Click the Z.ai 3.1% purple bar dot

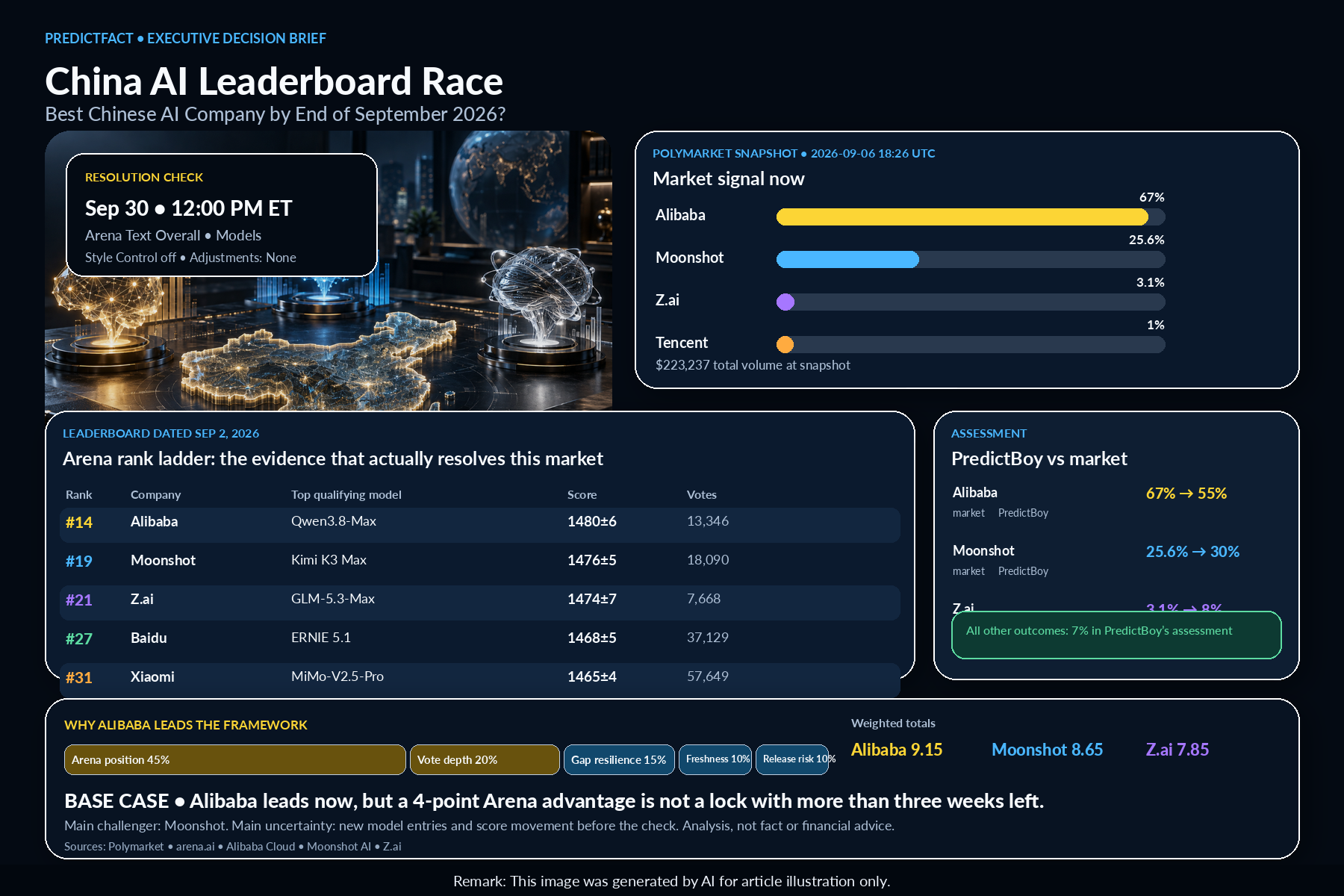pos(785,302)
